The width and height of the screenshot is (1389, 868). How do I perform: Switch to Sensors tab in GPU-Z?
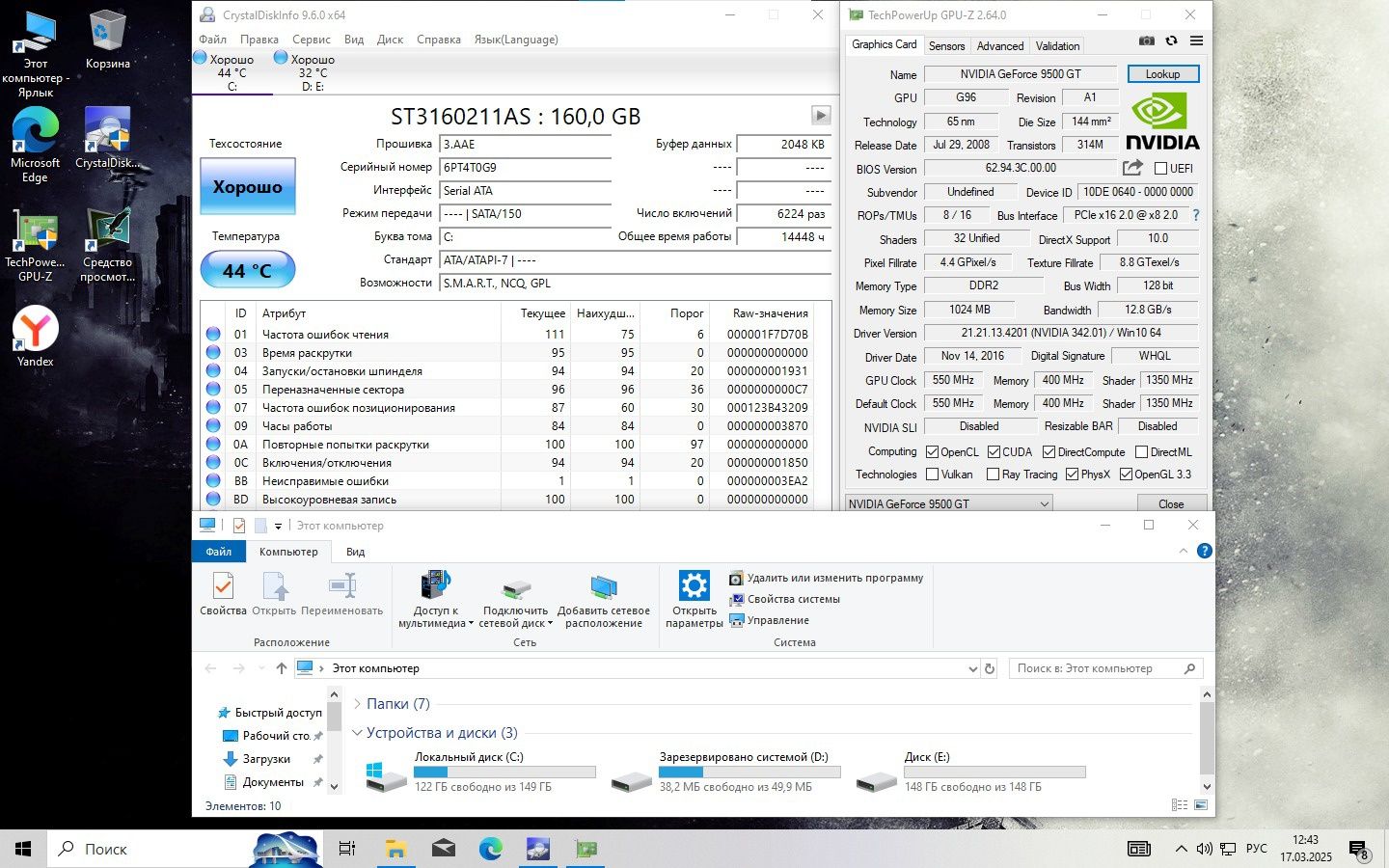click(946, 45)
